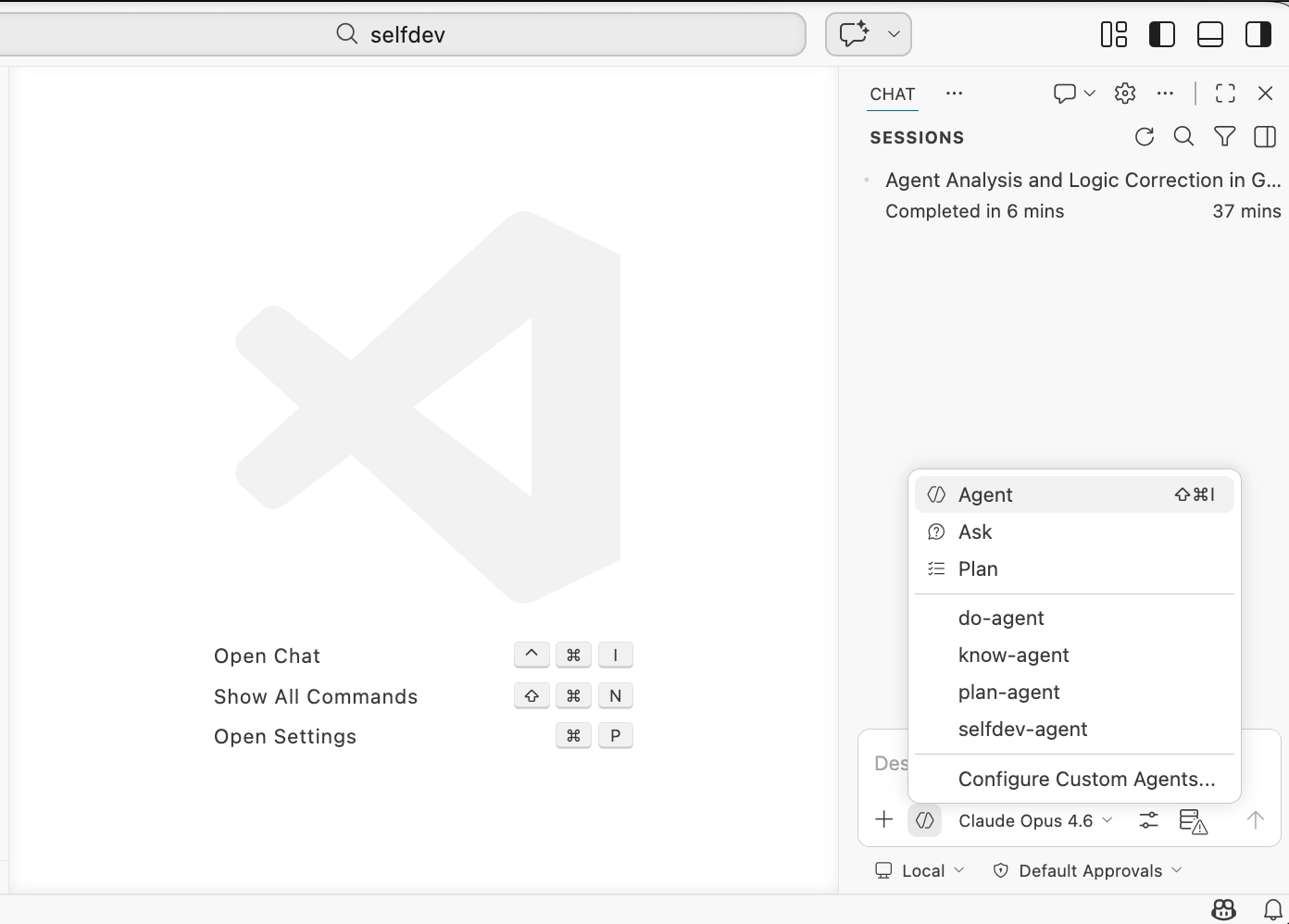Open chat settings gear icon
This screenshot has width=1289, height=924.
tap(1124, 93)
